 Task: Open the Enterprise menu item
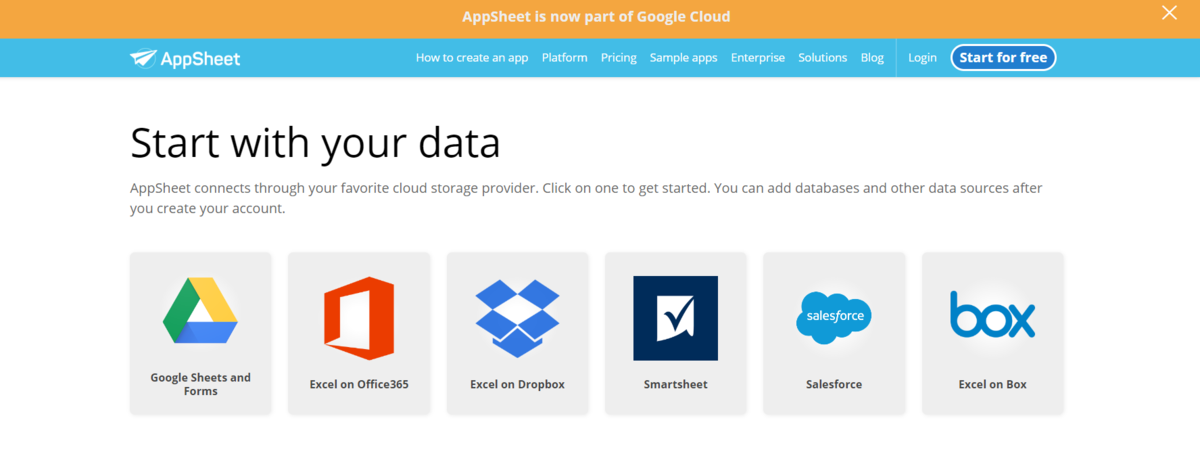(x=757, y=57)
